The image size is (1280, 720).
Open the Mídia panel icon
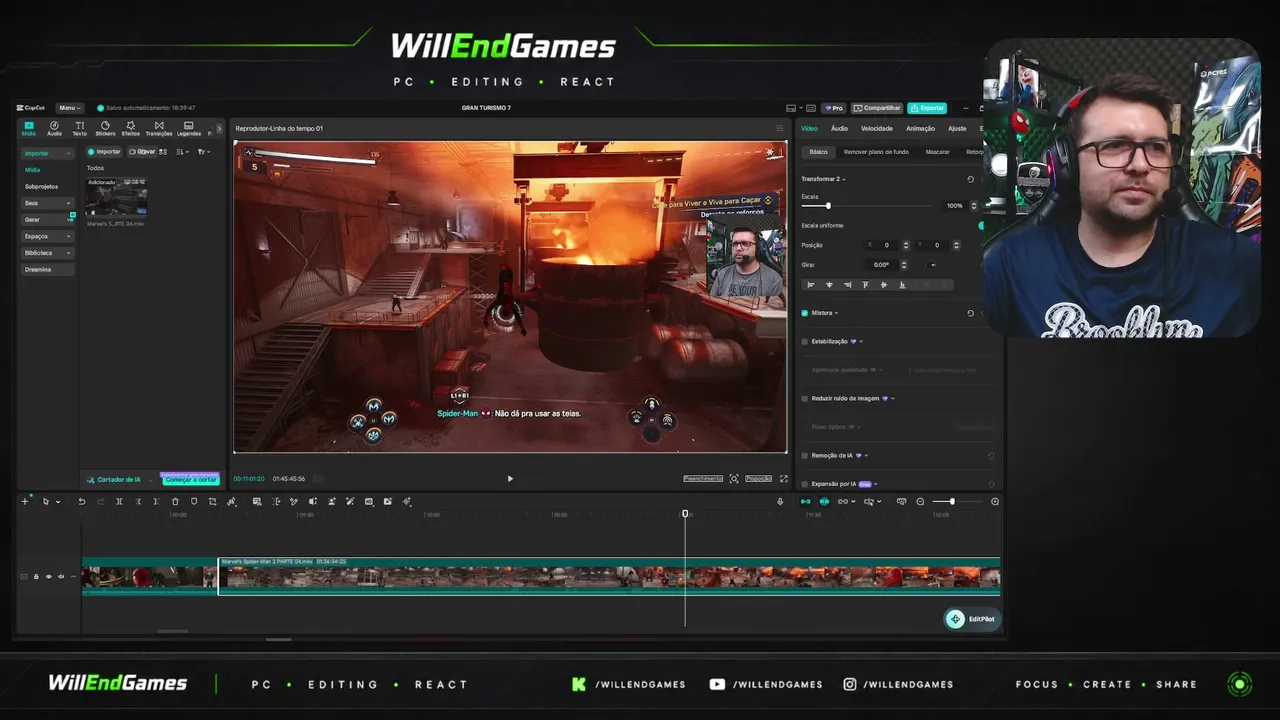[x=28, y=128]
